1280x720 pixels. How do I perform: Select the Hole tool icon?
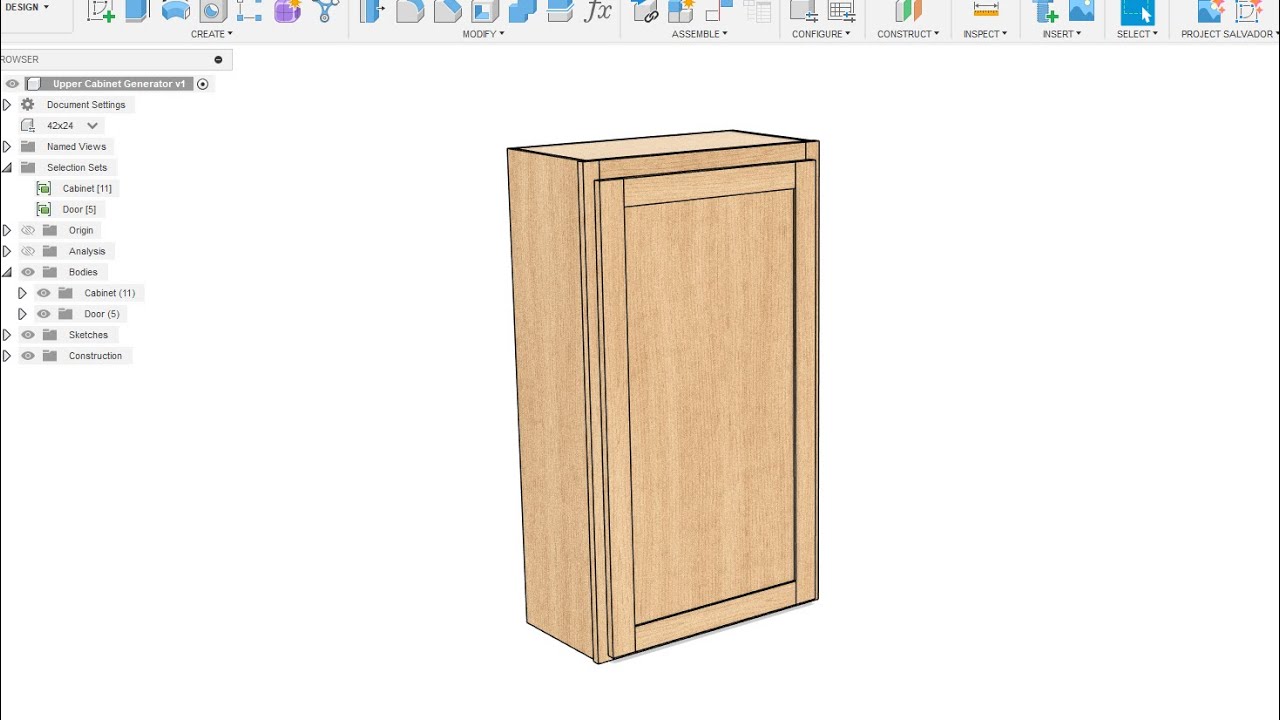point(212,11)
